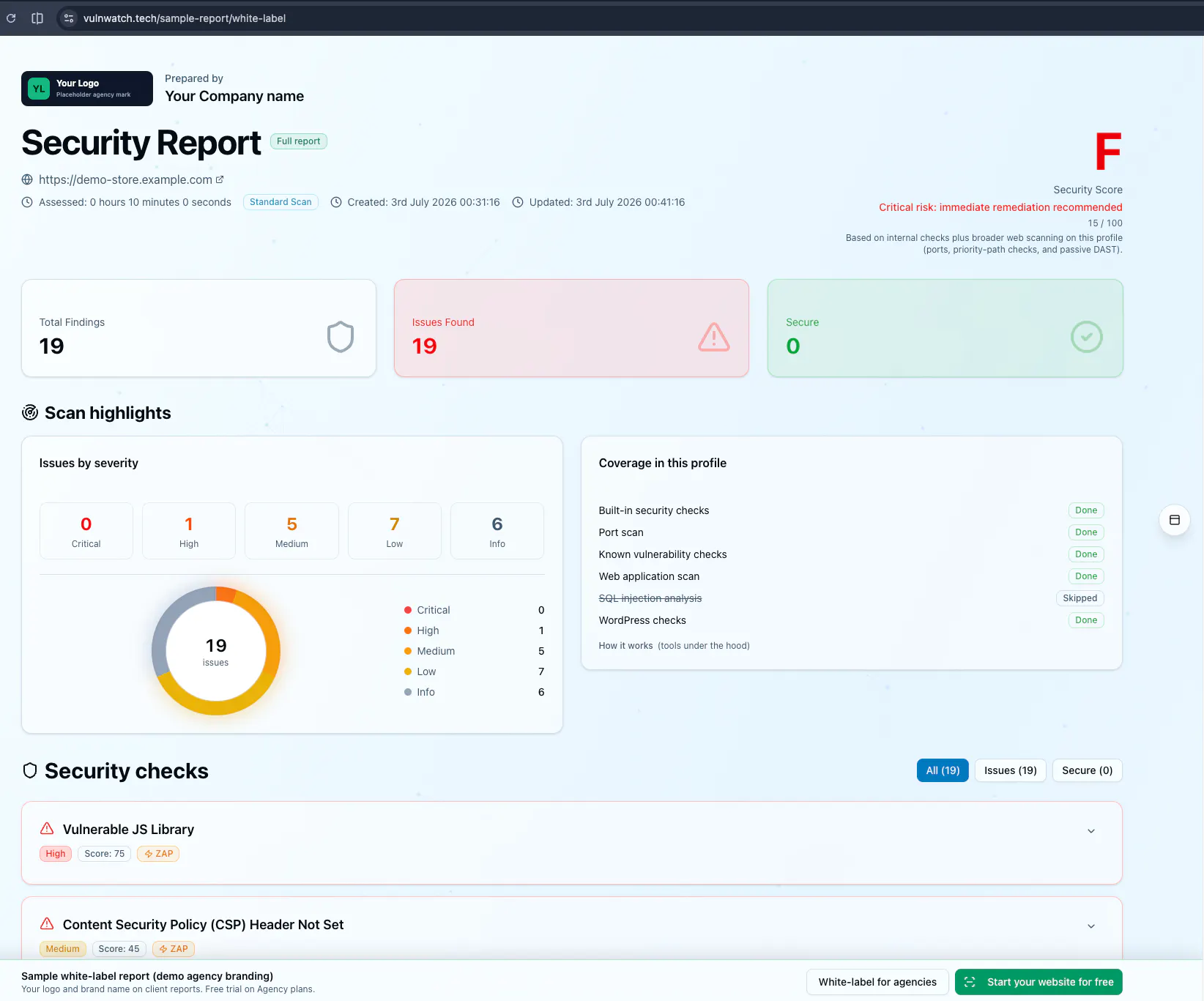The height and width of the screenshot is (1001, 1204).
Task: Click Start your website for free
Action: pyautogui.click(x=1038, y=982)
